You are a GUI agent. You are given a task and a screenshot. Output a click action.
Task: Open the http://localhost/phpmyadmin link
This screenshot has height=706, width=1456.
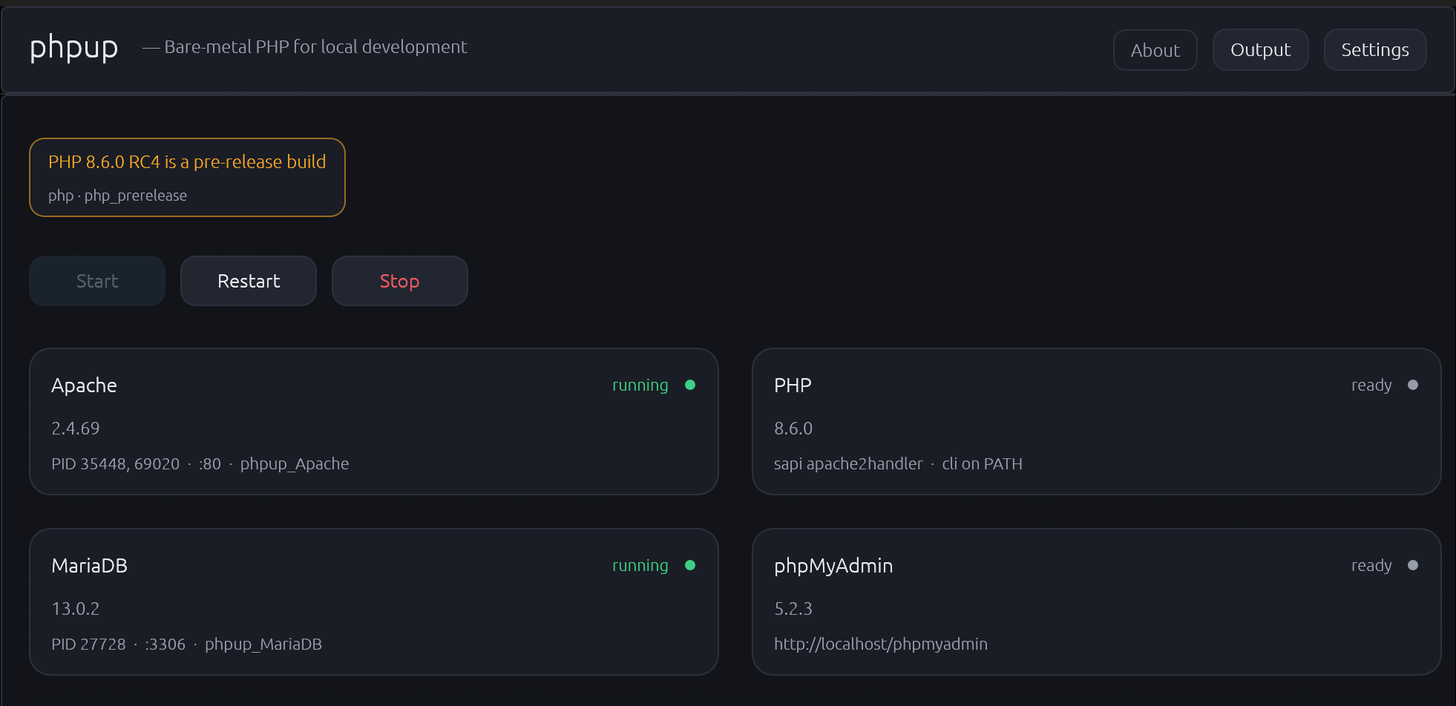pos(881,644)
